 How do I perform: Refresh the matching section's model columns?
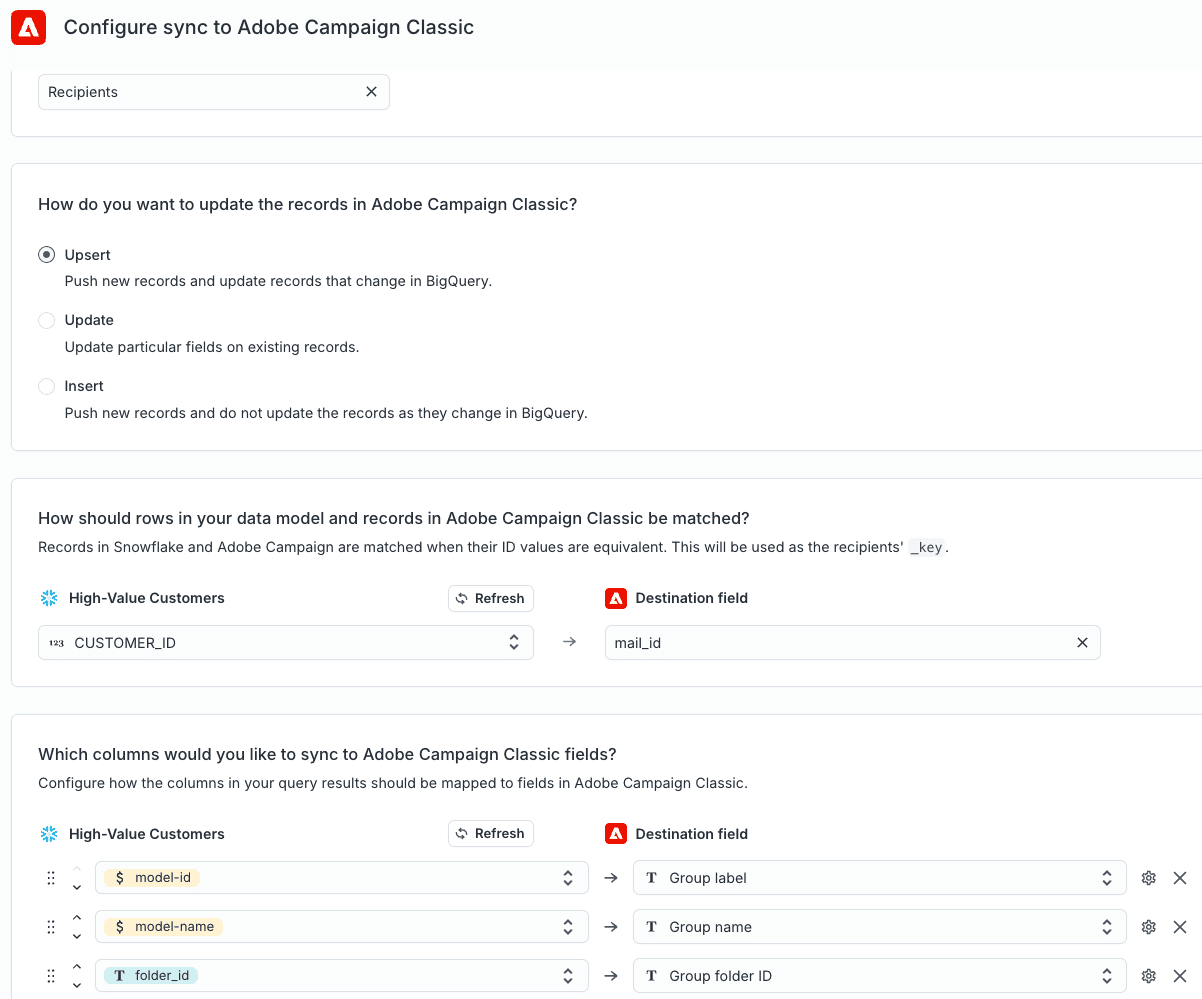coord(490,598)
